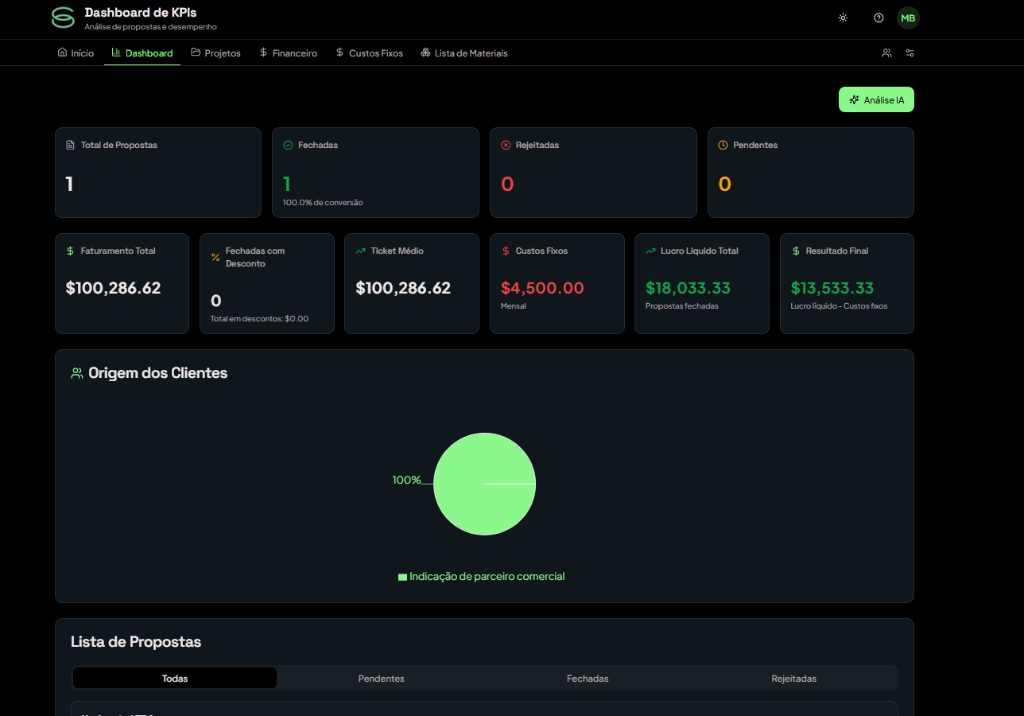
Task: Switch to the Financeiro tab
Action: (x=288, y=53)
